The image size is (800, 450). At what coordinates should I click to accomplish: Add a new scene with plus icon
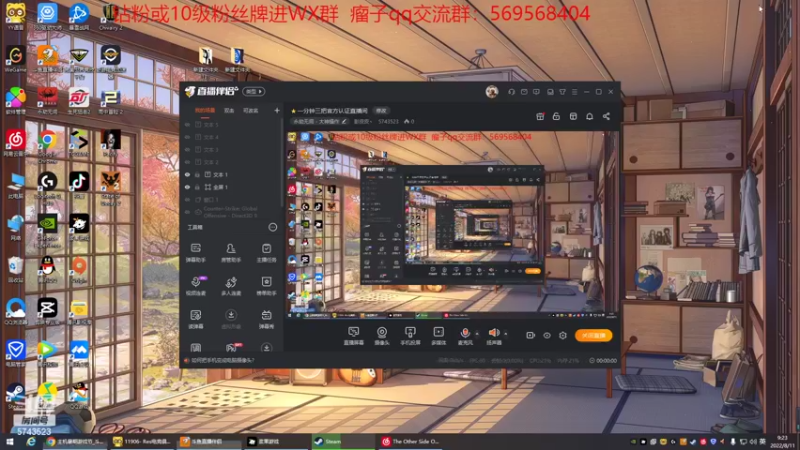tap(277, 110)
